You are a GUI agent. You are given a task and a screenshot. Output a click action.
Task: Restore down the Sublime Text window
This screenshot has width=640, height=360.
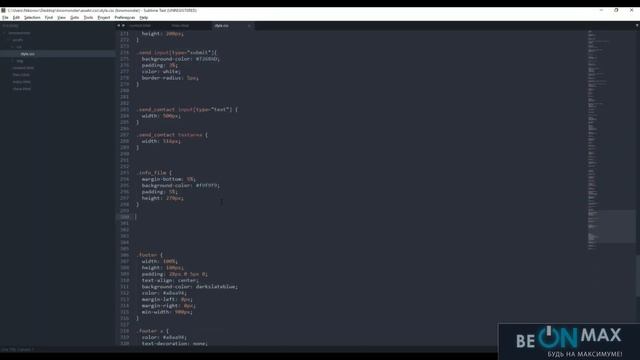[616, 10]
